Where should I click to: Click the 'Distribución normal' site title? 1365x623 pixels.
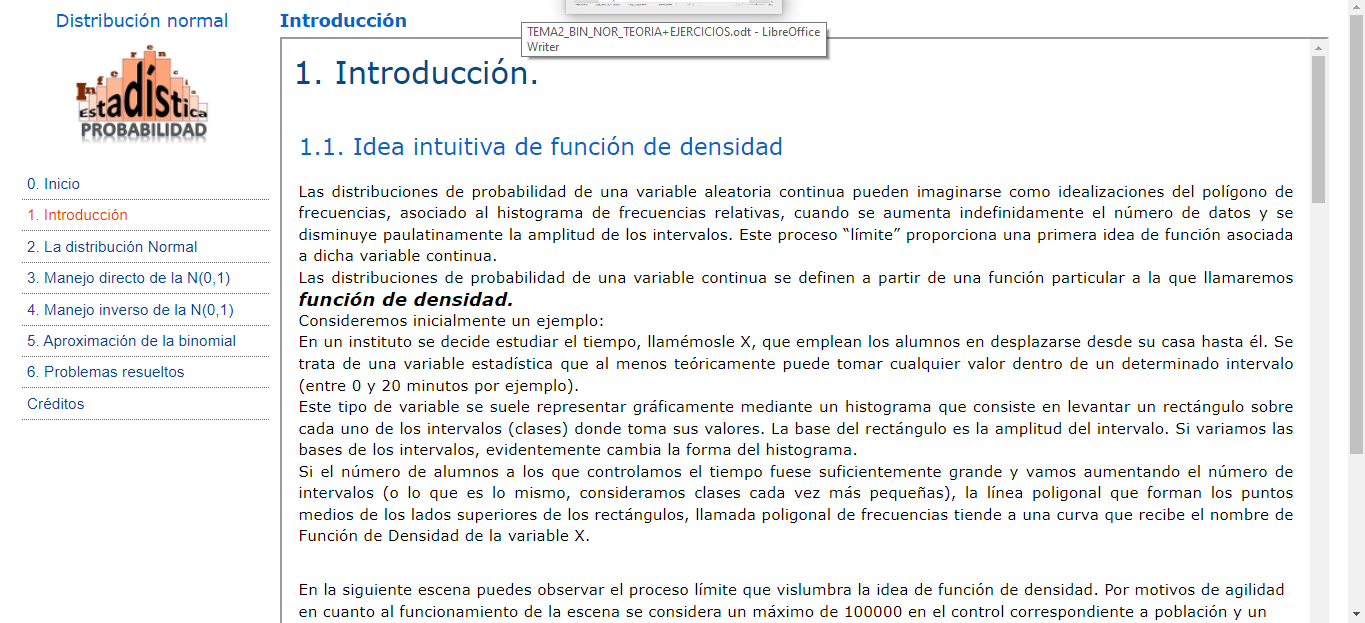coord(142,21)
